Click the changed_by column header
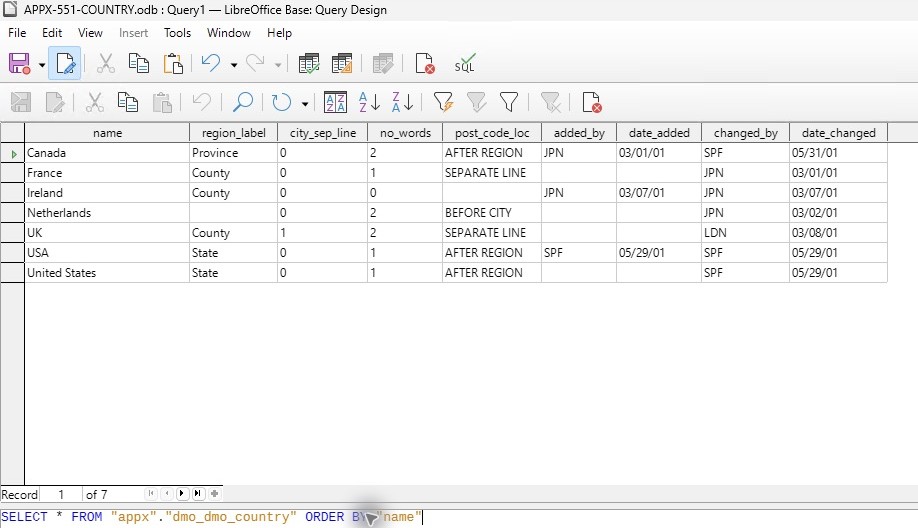This screenshot has height=528, width=918. click(745, 133)
